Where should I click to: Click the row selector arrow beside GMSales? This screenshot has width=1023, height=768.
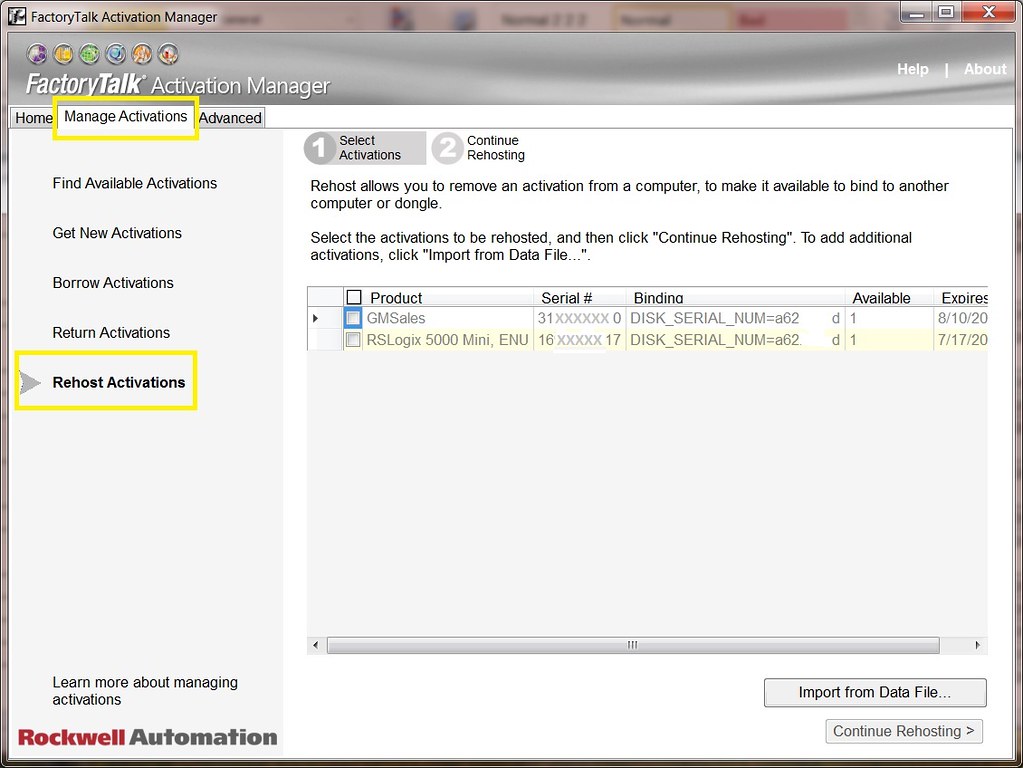click(315, 318)
